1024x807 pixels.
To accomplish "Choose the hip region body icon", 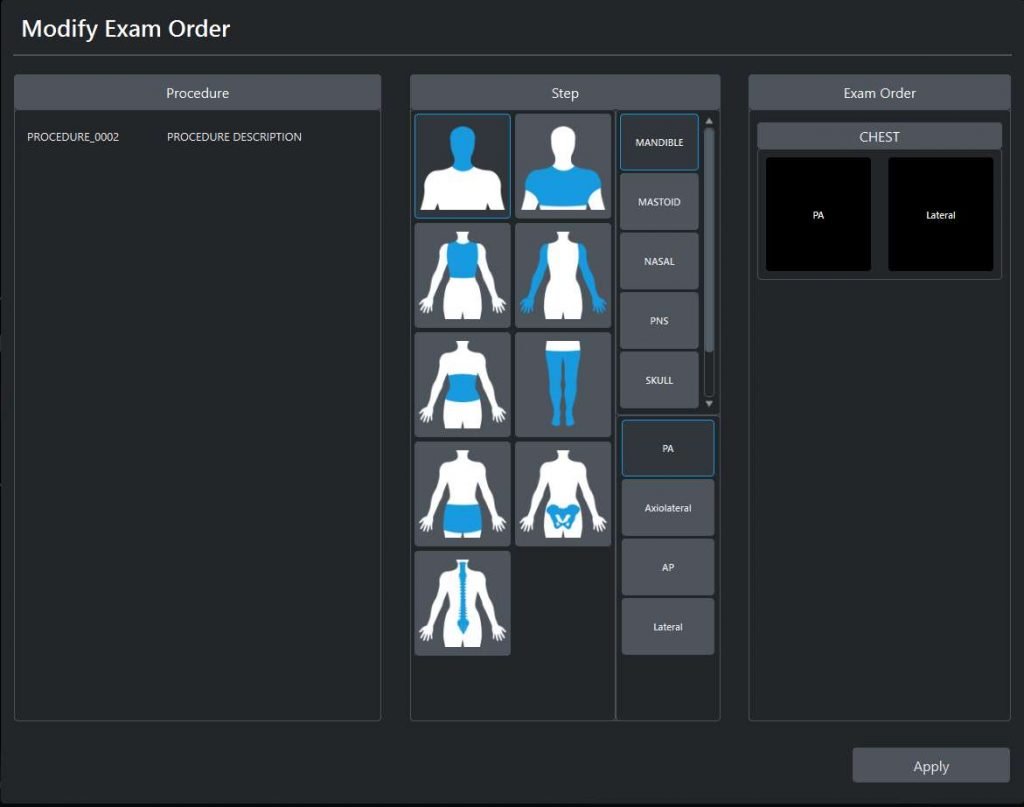I will [x=462, y=494].
